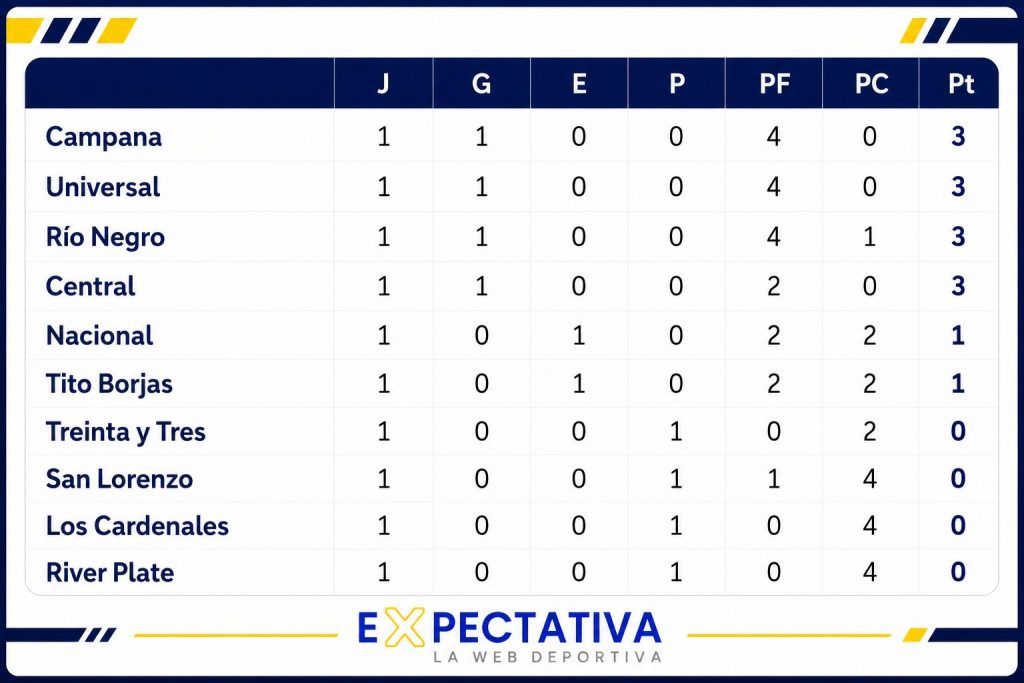Click the Treinta y Tres team name

click(x=125, y=432)
